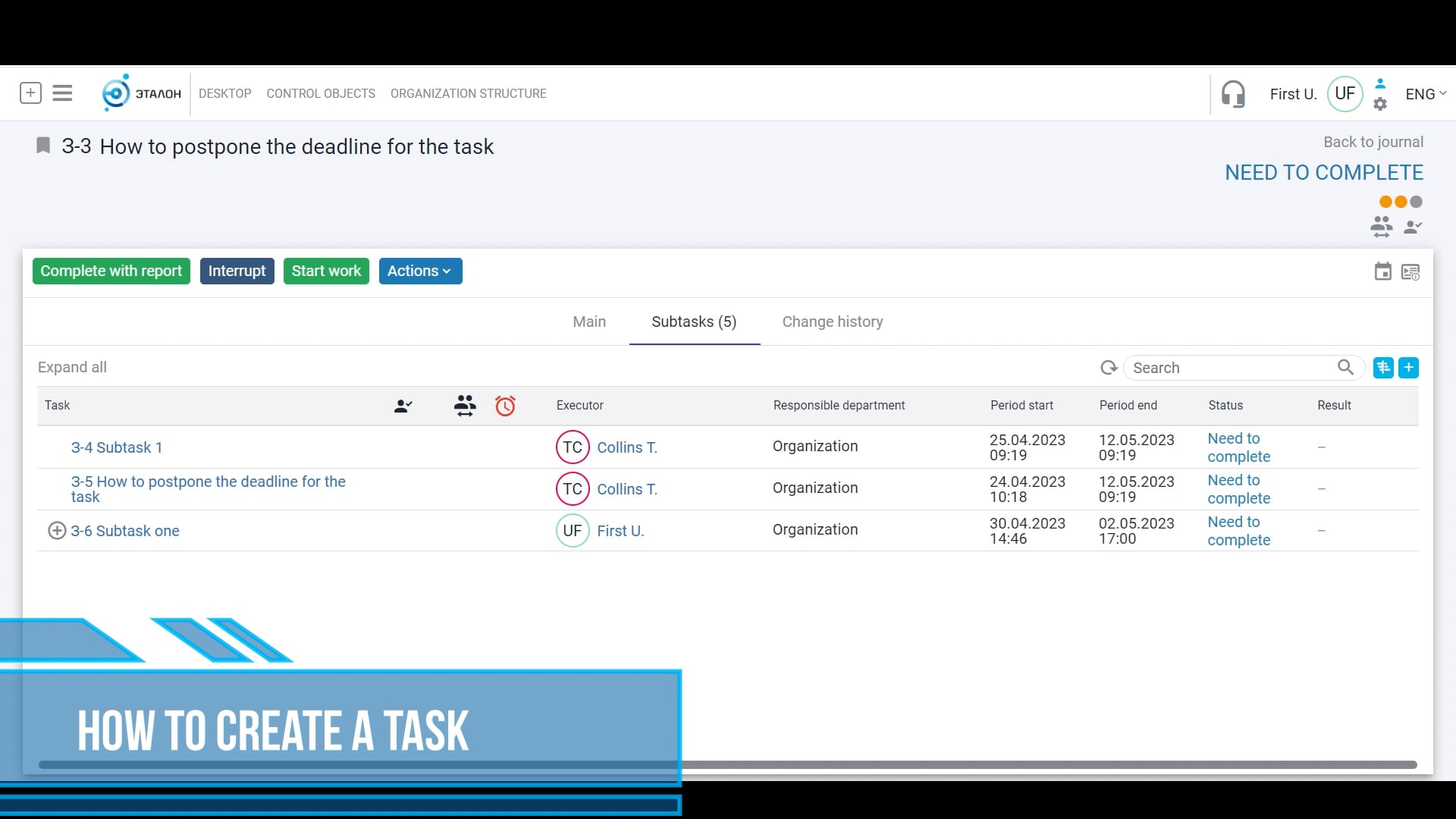The image size is (1456, 819).
Task: Open the CONTROL OBJECTS menu item
Action: tap(321, 93)
